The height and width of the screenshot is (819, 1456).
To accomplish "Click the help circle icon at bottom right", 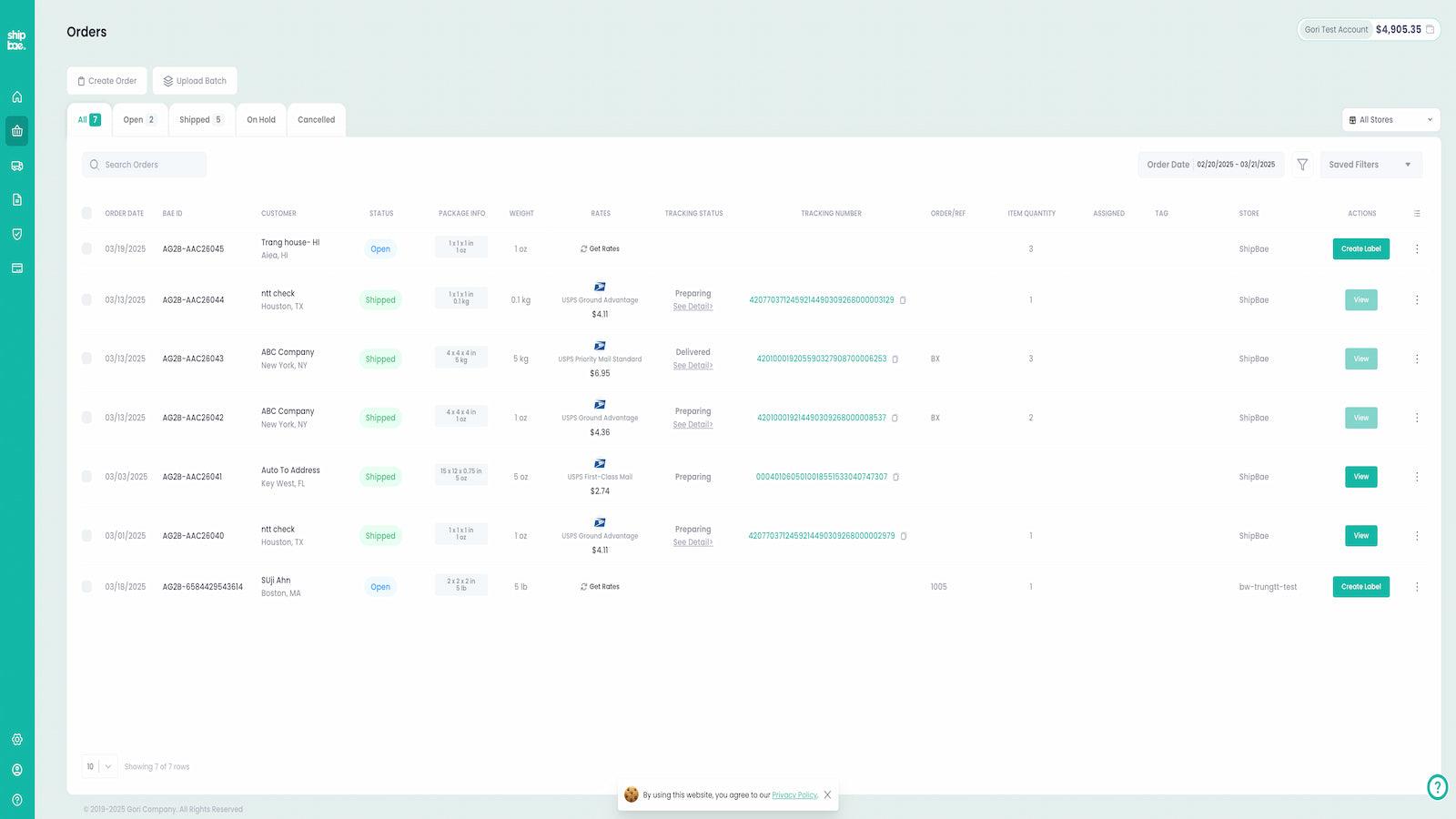I will pyautogui.click(x=1437, y=787).
